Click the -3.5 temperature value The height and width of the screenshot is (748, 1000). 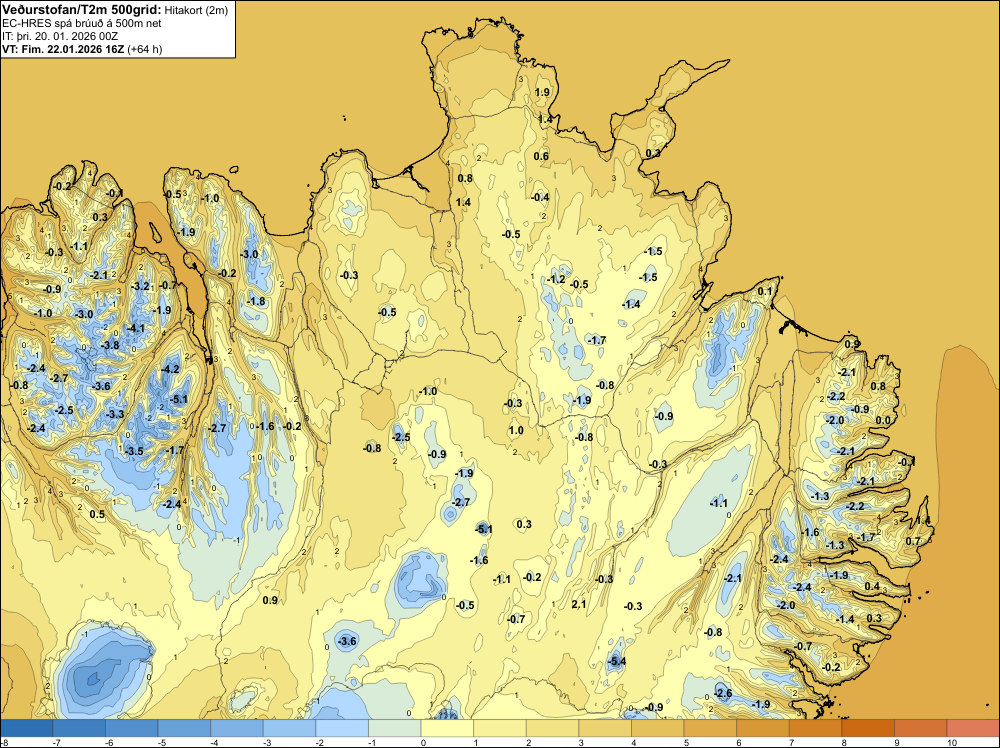tap(134, 451)
